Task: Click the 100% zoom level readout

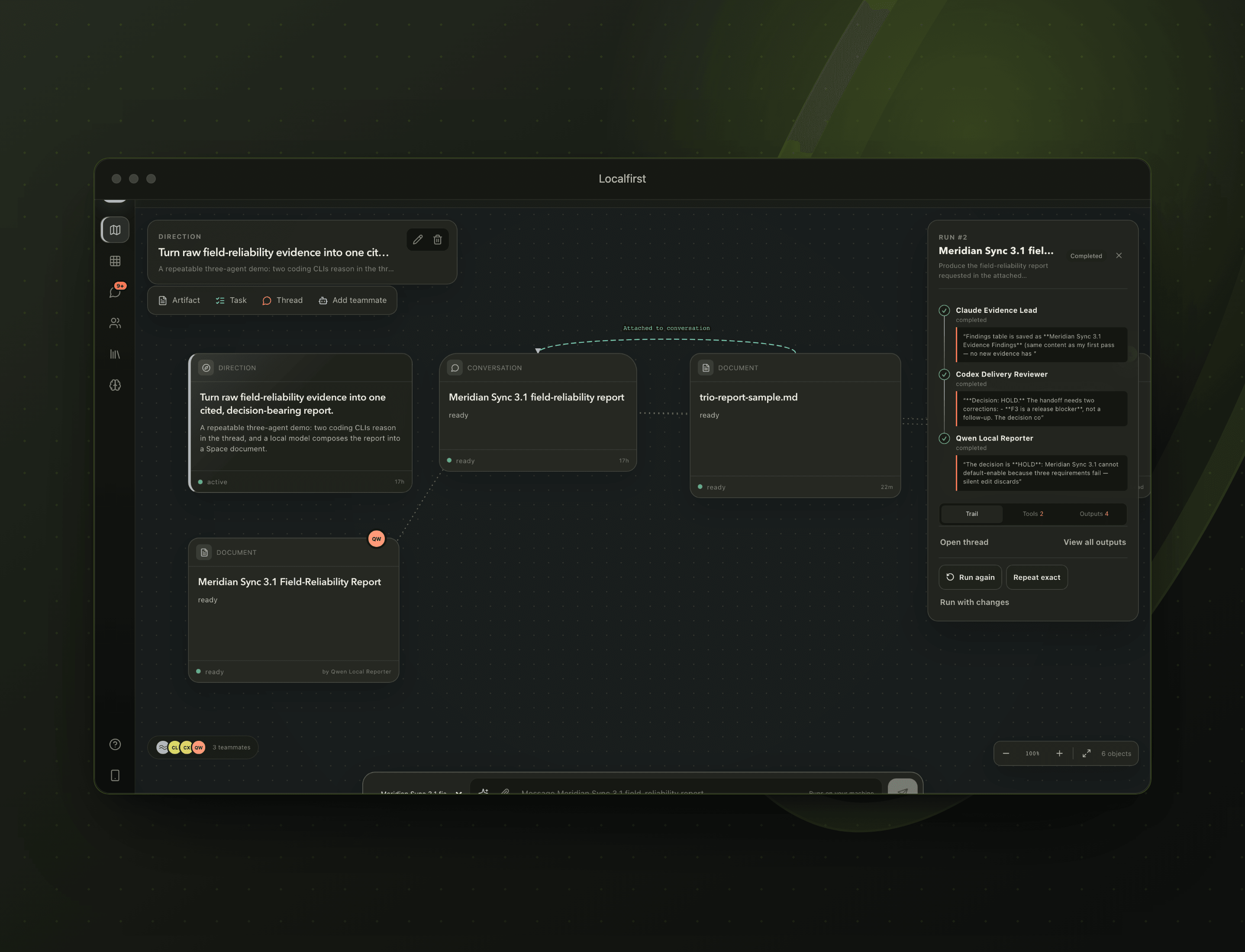Action: coord(1032,754)
